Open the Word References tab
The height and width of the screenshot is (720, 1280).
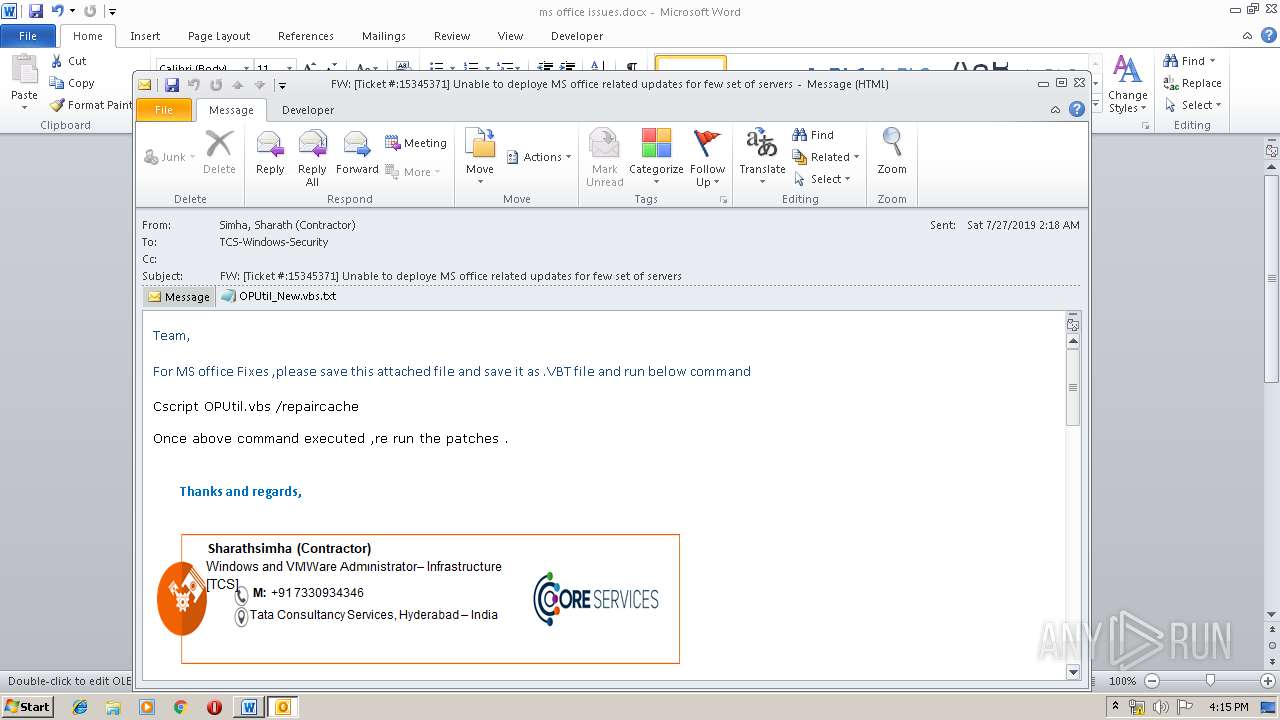click(x=306, y=36)
